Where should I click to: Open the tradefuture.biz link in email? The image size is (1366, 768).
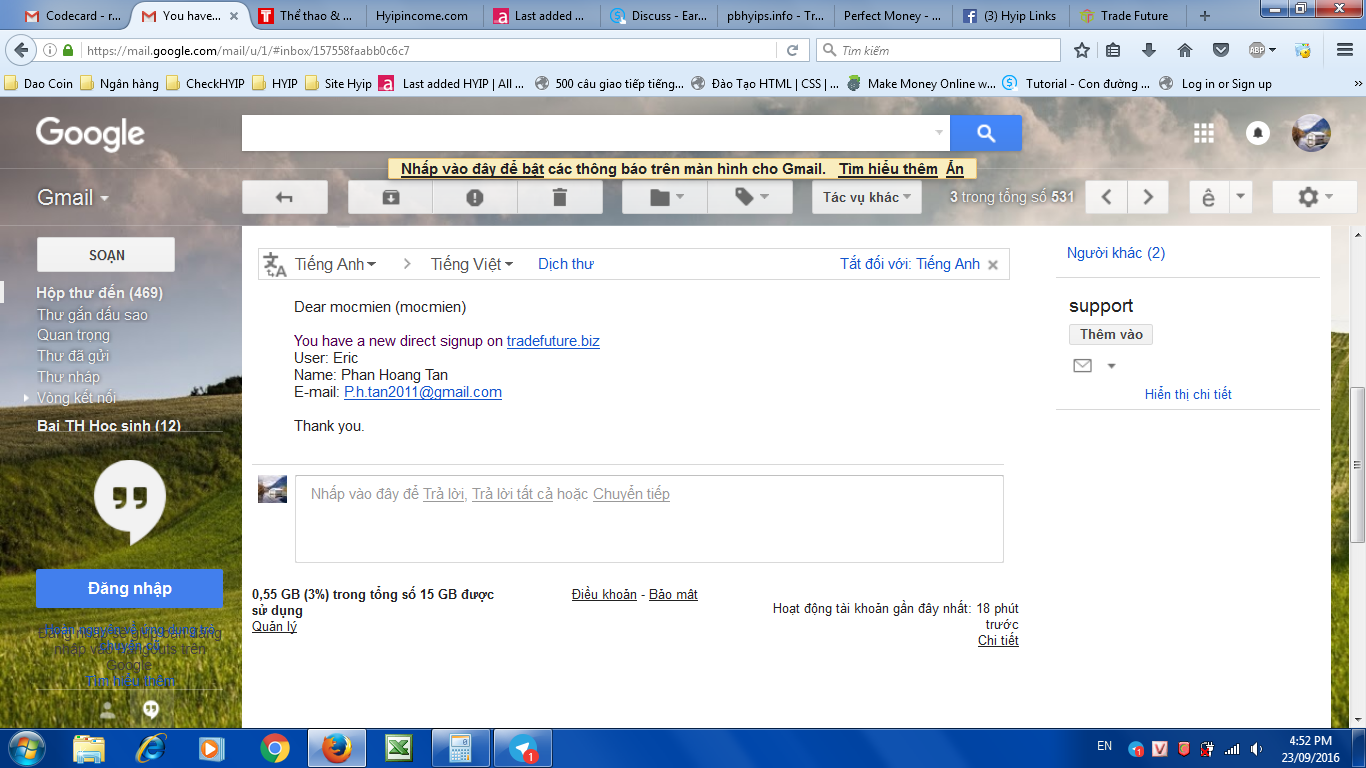553,341
